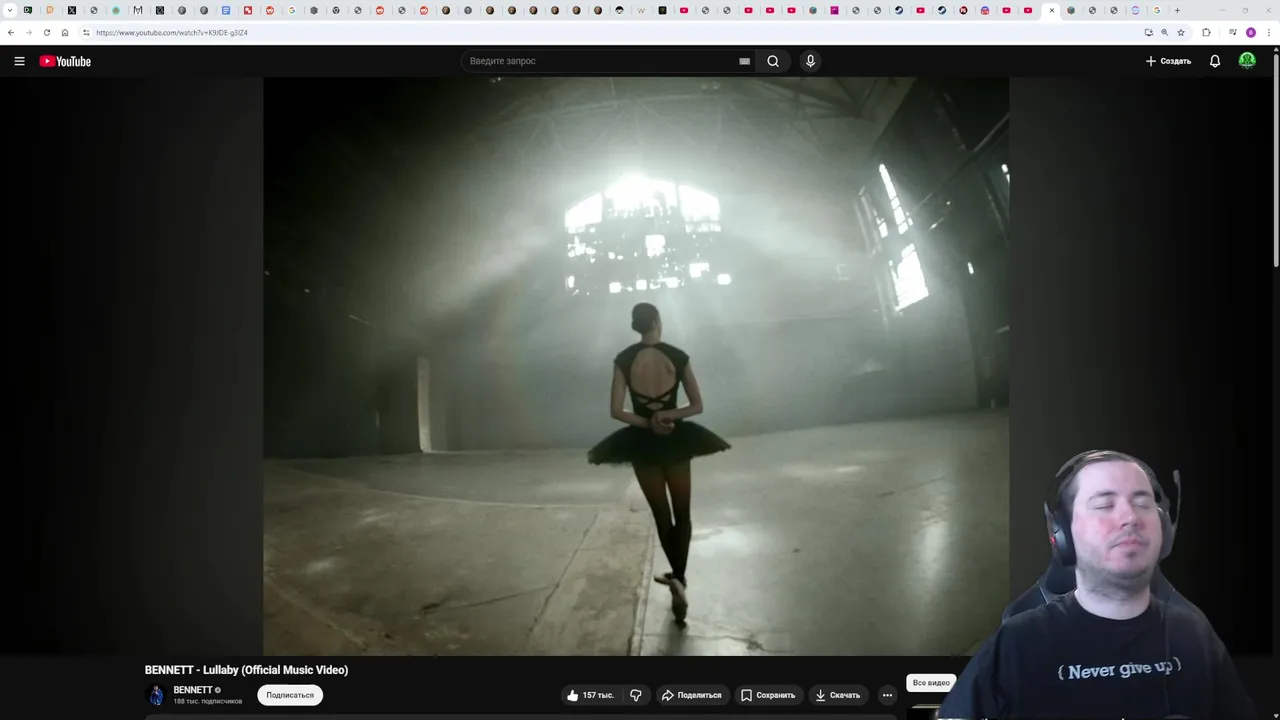Open a new browser tab with plus
1280x720 pixels.
[x=1177, y=10]
